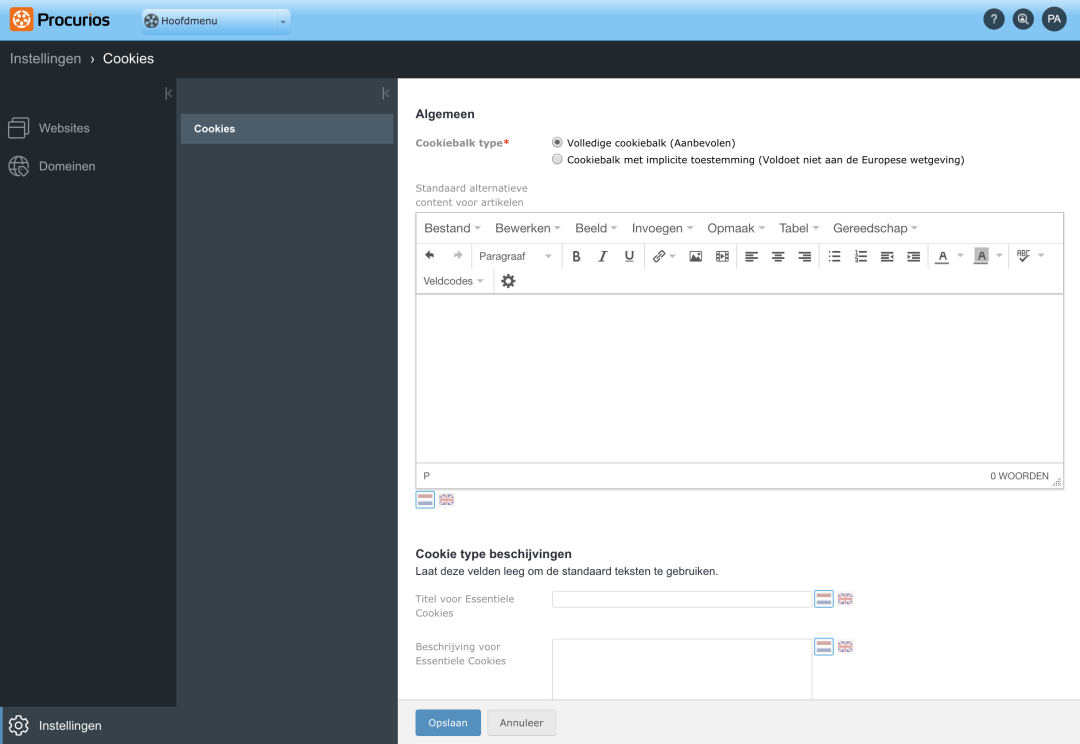Align text right
This screenshot has height=744, width=1080.
point(804,256)
